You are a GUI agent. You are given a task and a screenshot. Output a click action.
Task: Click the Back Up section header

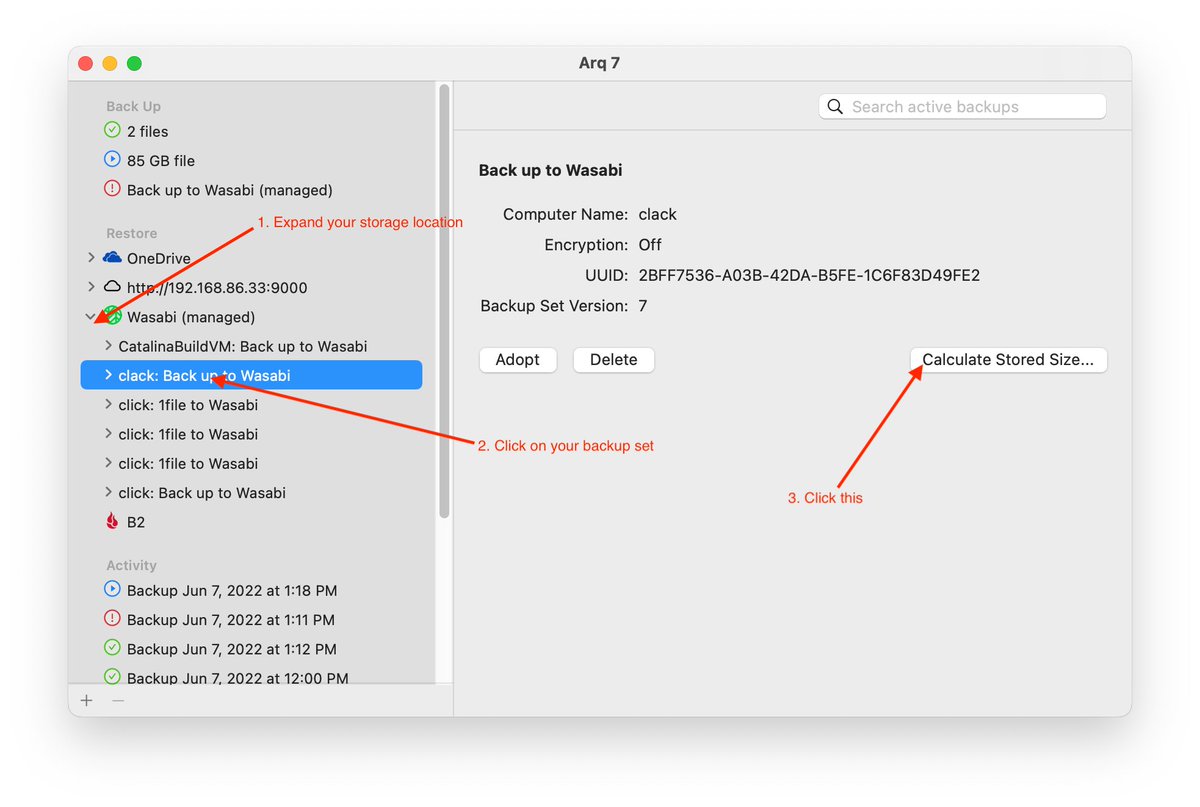point(133,106)
